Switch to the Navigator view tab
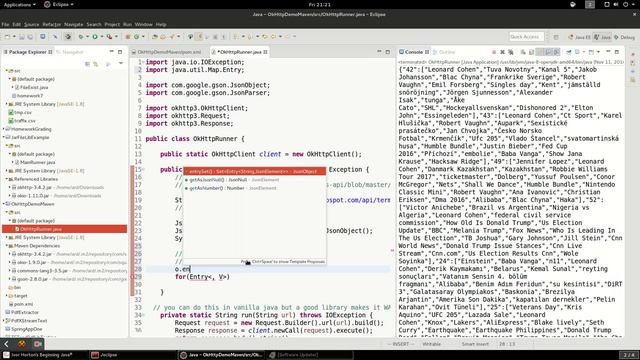This screenshot has height=360, width=640. pos(70,52)
